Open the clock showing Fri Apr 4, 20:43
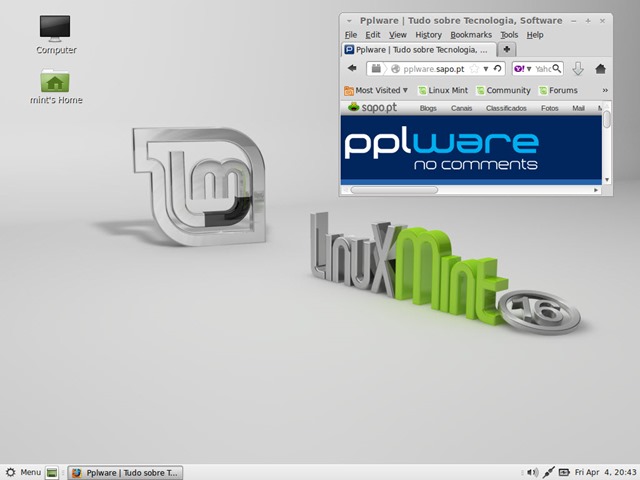 click(x=605, y=473)
